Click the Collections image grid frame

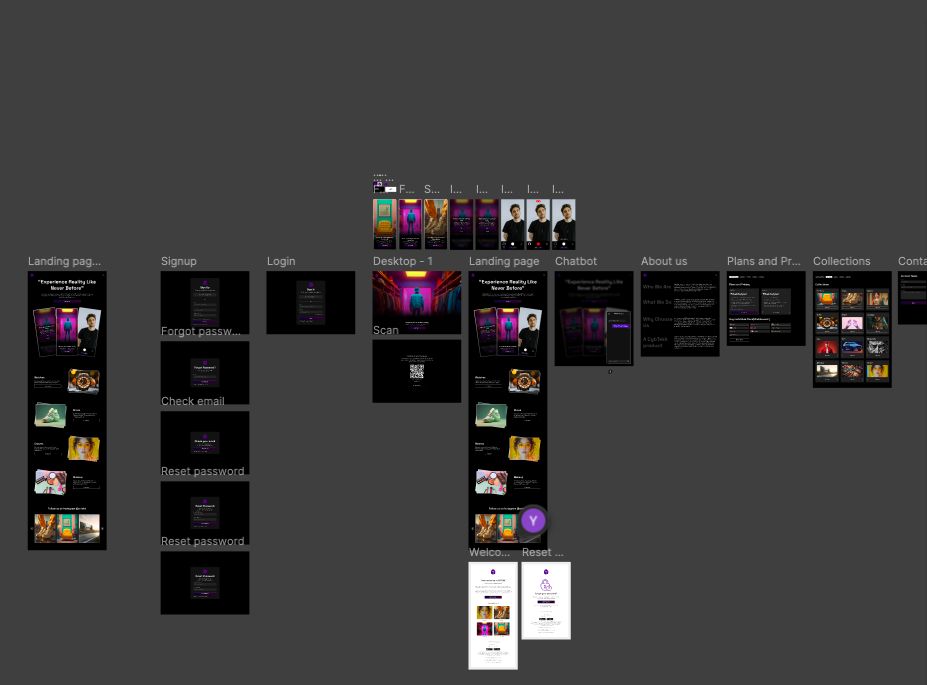852,329
